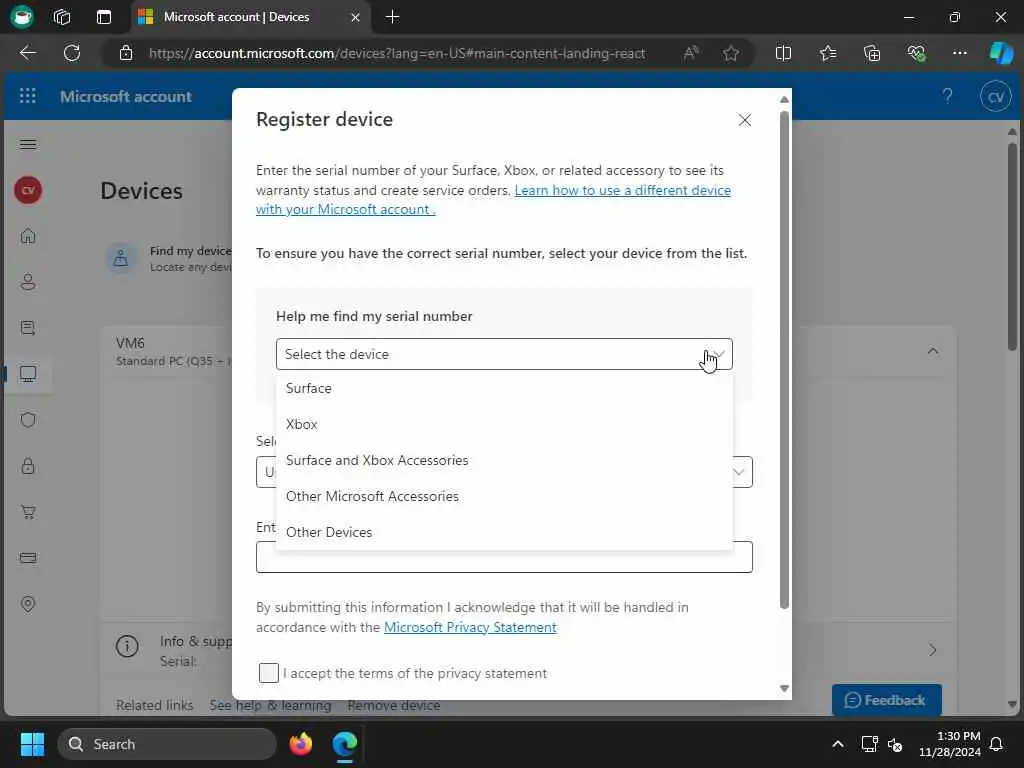Expand the Info & support row arrow
The image size is (1024, 768).
click(933, 650)
